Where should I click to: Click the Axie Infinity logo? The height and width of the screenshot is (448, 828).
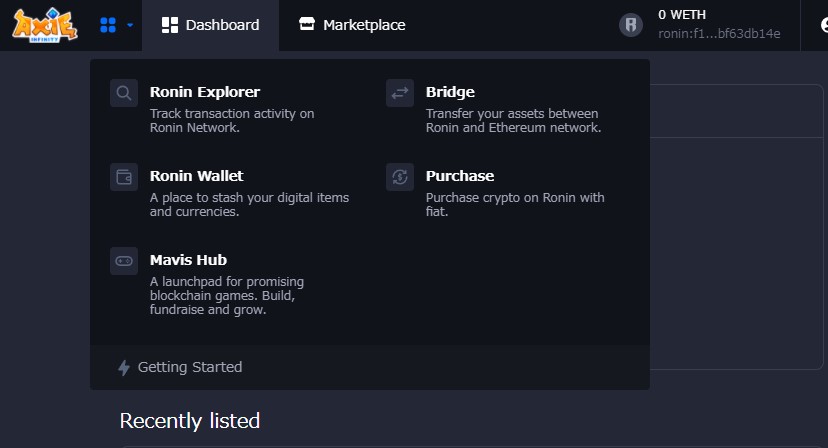(45, 25)
